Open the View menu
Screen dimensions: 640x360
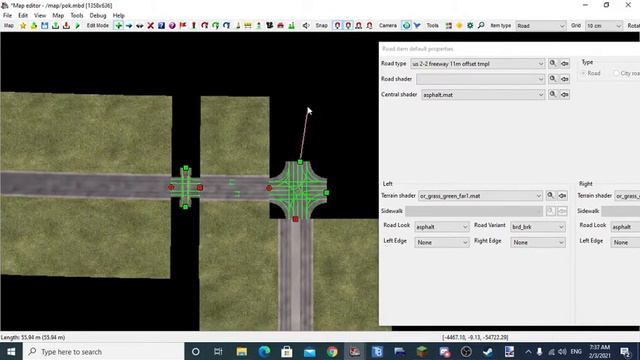pyautogui.click(x=40, y=16)
